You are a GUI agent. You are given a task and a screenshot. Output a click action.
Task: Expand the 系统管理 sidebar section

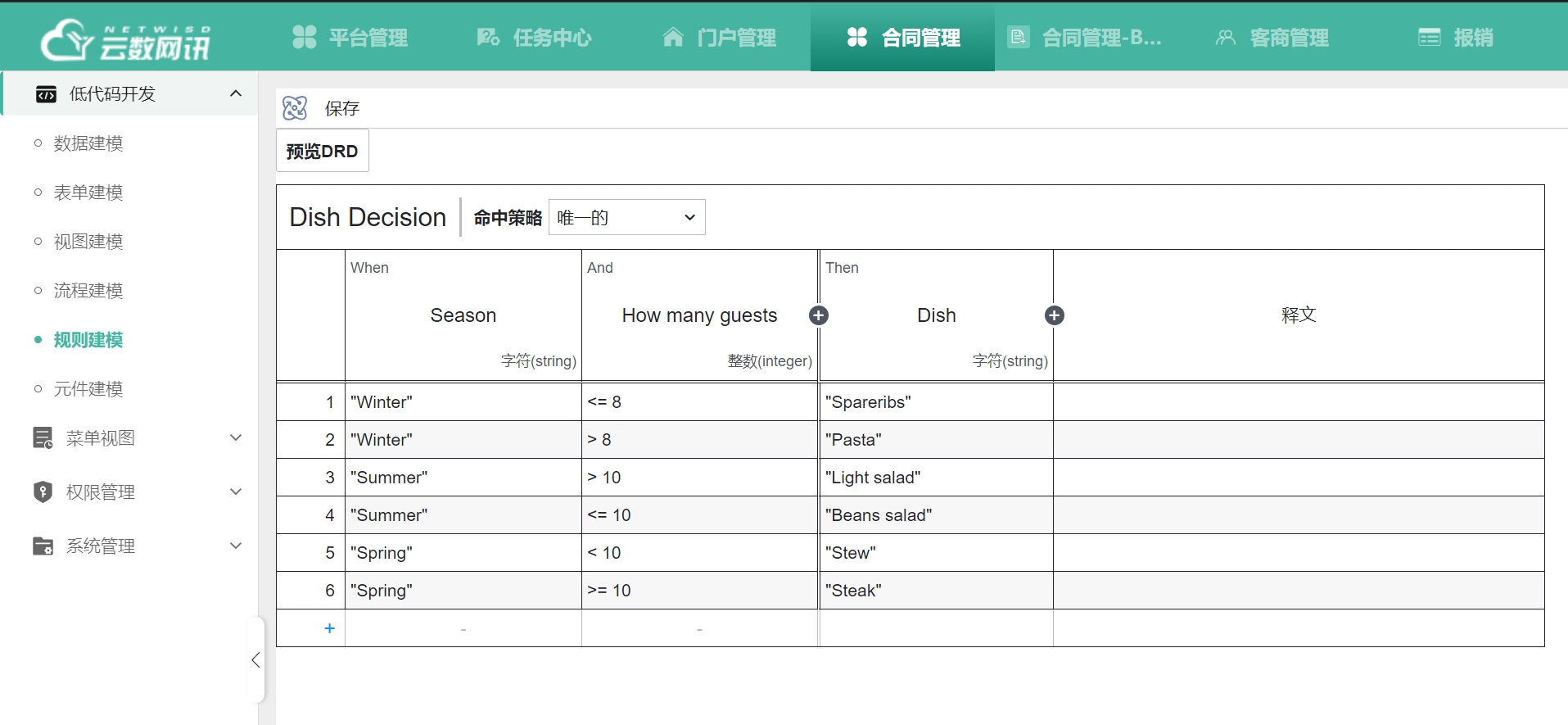pyautogui.click(x=236, y=546)
